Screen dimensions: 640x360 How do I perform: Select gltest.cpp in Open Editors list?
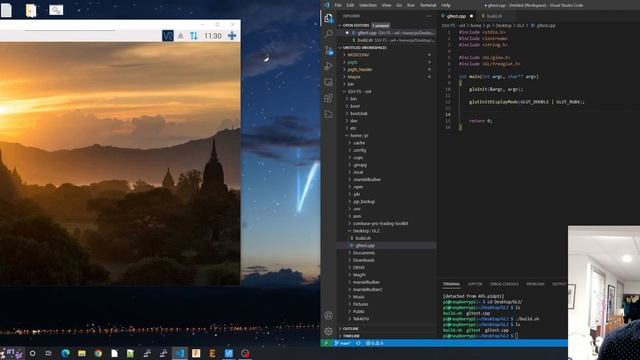[x=386, y=33]
